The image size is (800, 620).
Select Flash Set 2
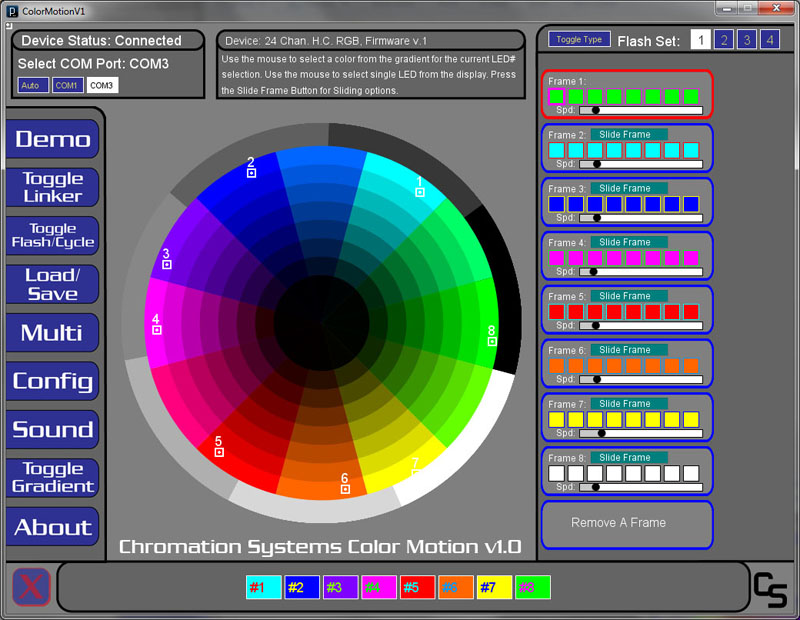click(724, 40)
